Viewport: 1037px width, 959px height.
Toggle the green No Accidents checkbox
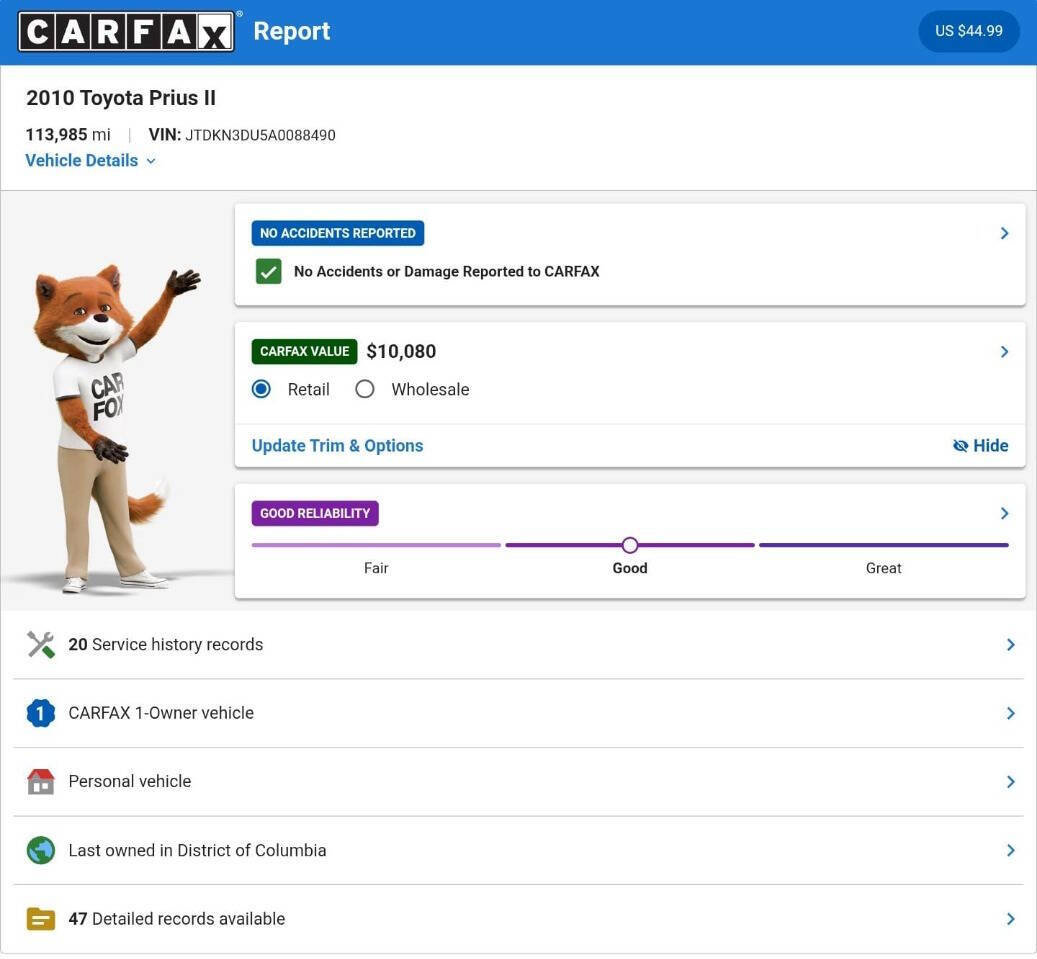268,272
